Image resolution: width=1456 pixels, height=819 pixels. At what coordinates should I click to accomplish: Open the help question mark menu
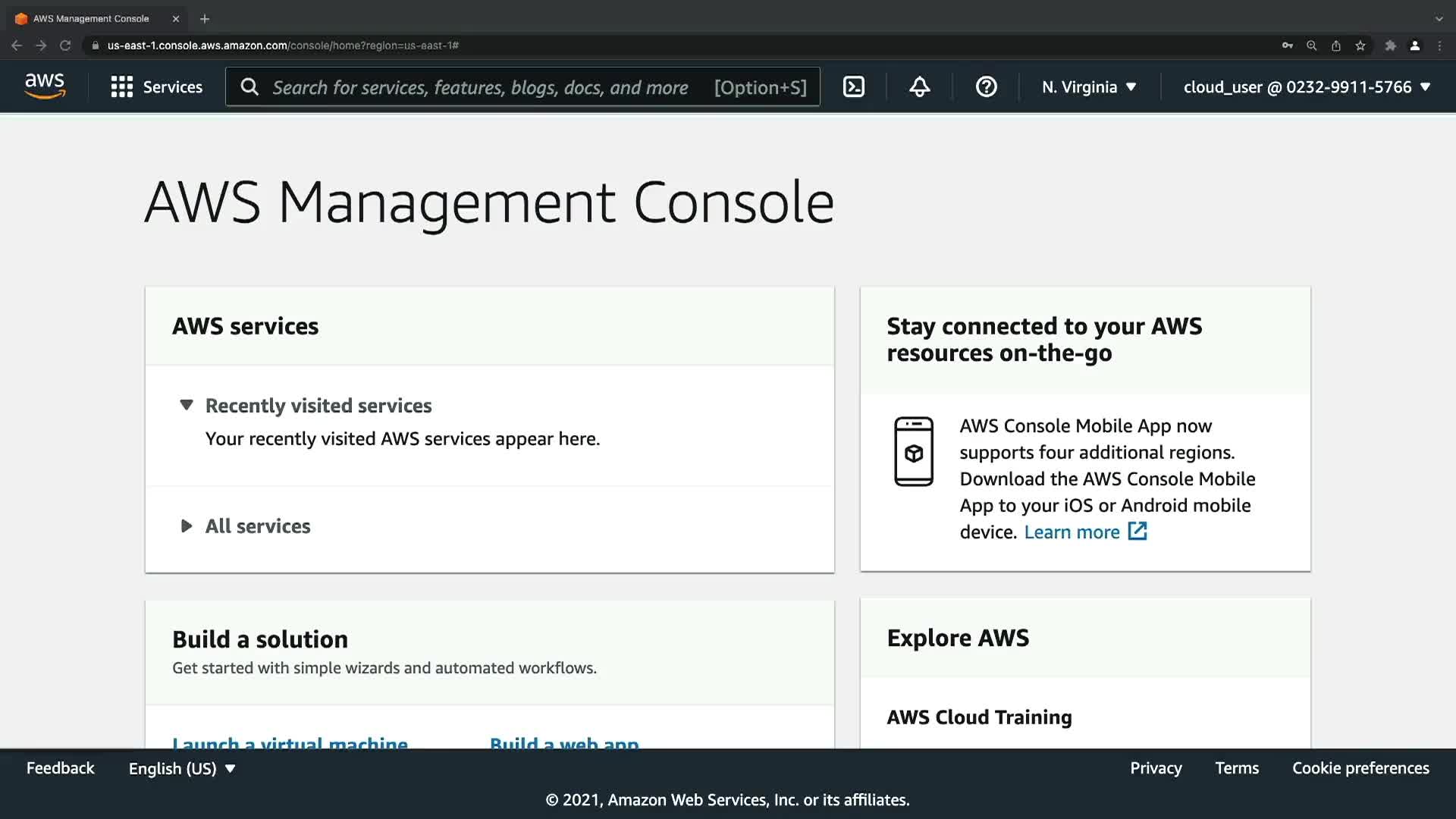point(986,87)
